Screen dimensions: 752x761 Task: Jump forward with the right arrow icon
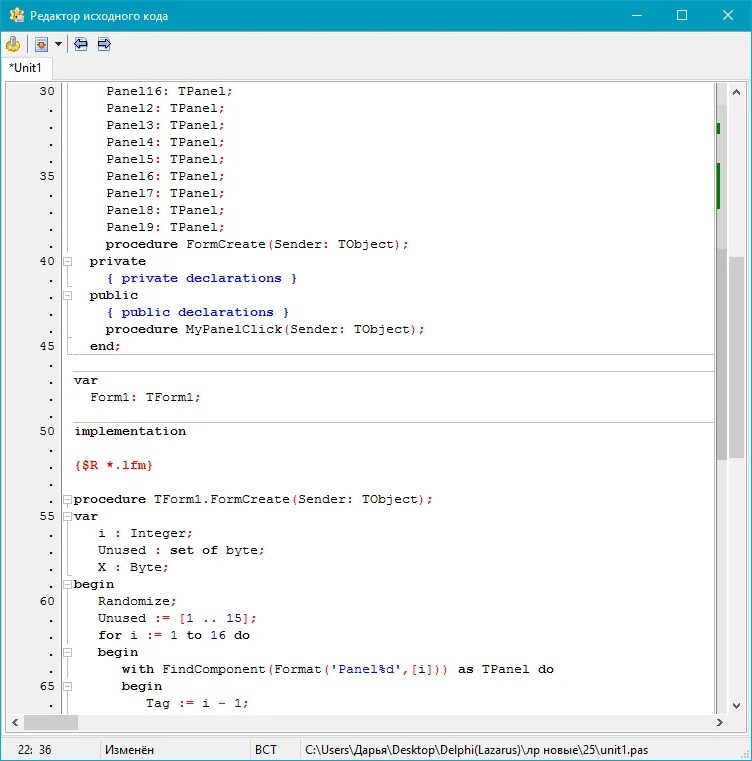[104, 44]
